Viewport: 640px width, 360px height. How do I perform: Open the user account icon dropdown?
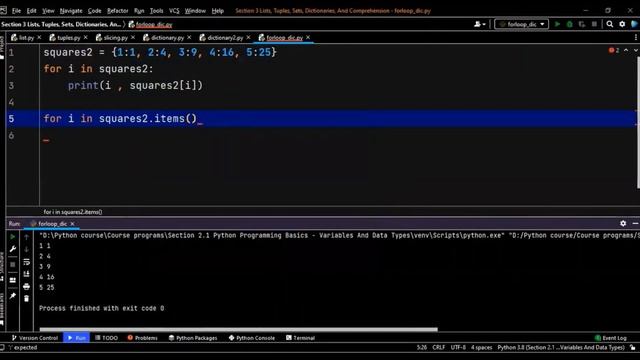point(480,24)
